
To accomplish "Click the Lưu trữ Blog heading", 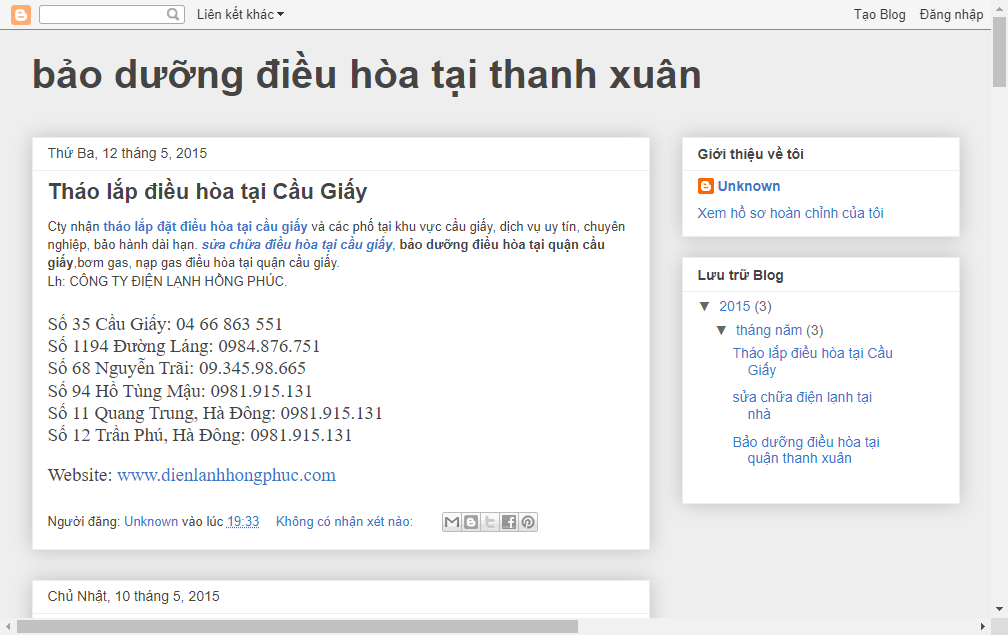I will 741,275.
